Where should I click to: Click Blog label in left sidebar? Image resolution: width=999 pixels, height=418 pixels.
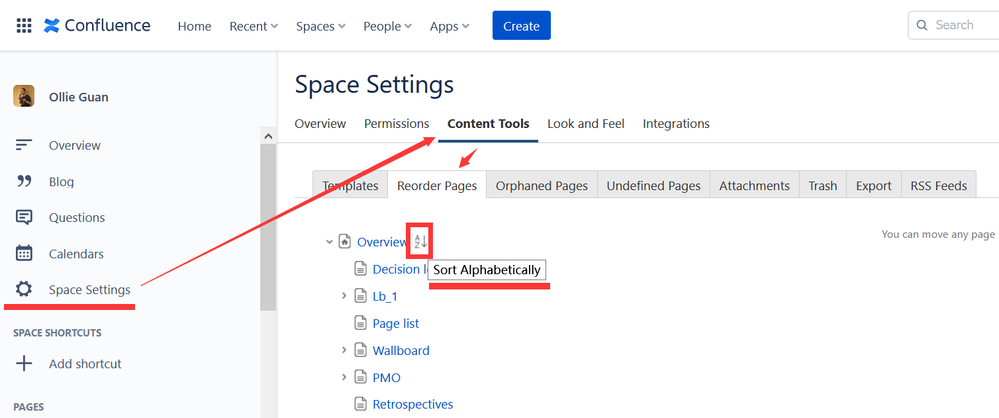tap(61, 182)
